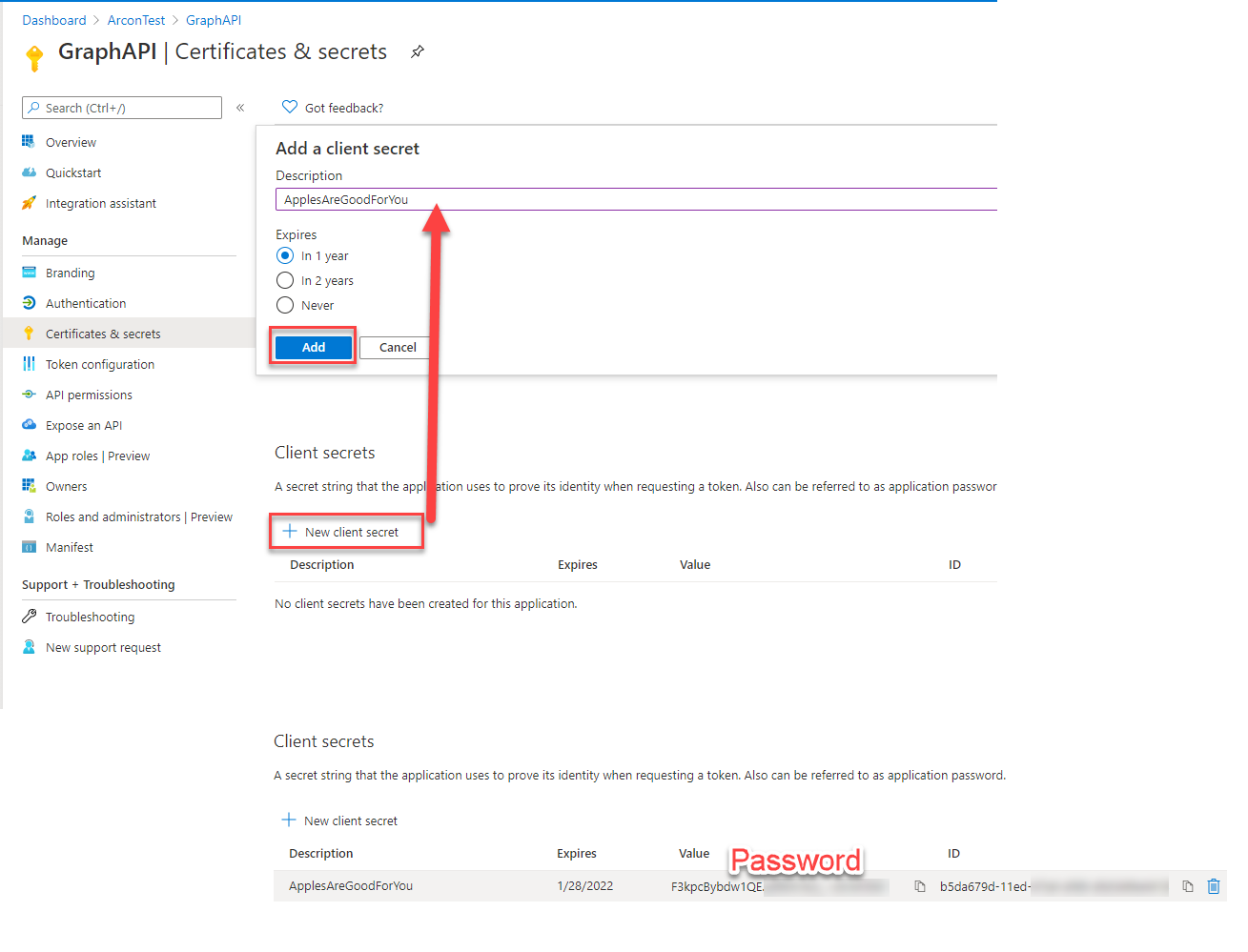Delete the ApplesAreGoodForYou client secret
1248x952 pixels.
pyautogui.click(x=1214, y=886)
